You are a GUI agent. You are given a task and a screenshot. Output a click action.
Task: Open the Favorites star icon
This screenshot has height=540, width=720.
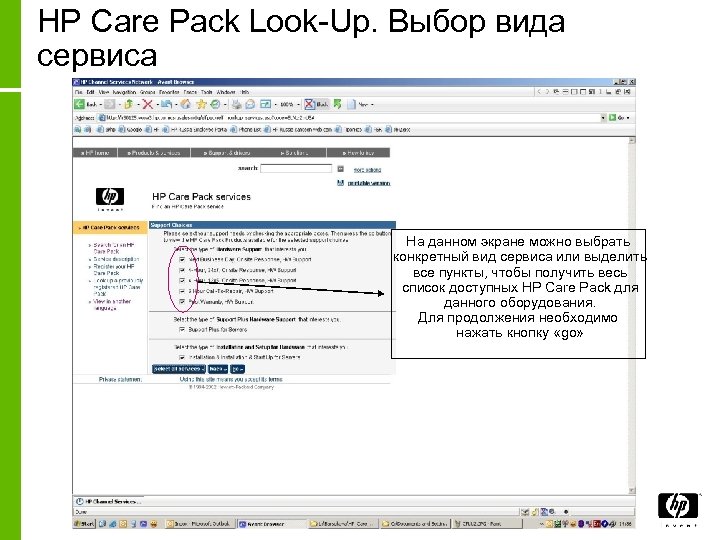tap(201, 105)
